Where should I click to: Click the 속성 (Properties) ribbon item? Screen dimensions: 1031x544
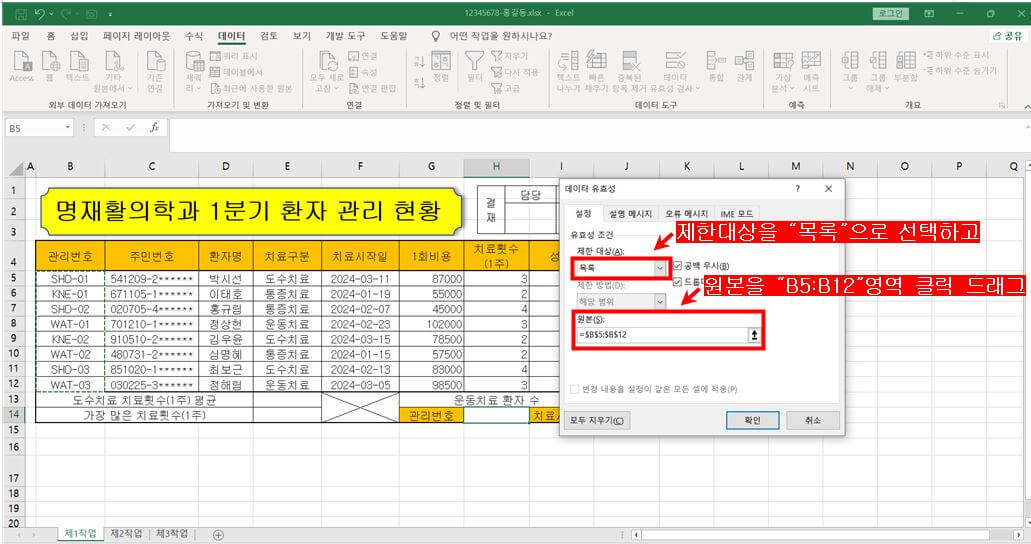(x=363, y=72)
